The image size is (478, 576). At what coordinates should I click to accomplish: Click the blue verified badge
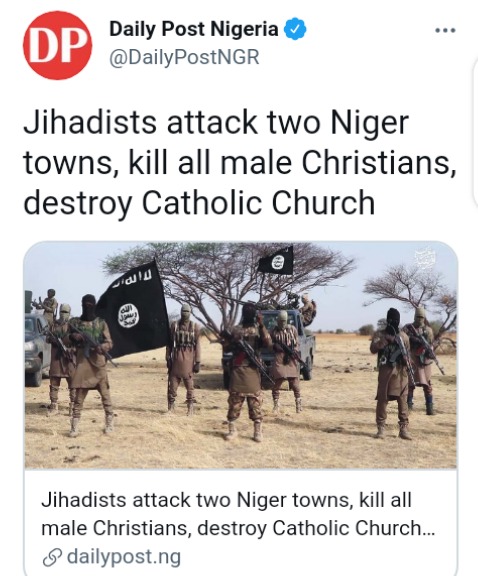295,29
